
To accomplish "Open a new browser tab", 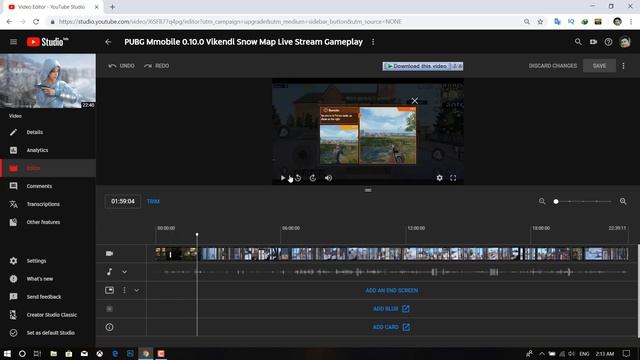I will (112, 7).
